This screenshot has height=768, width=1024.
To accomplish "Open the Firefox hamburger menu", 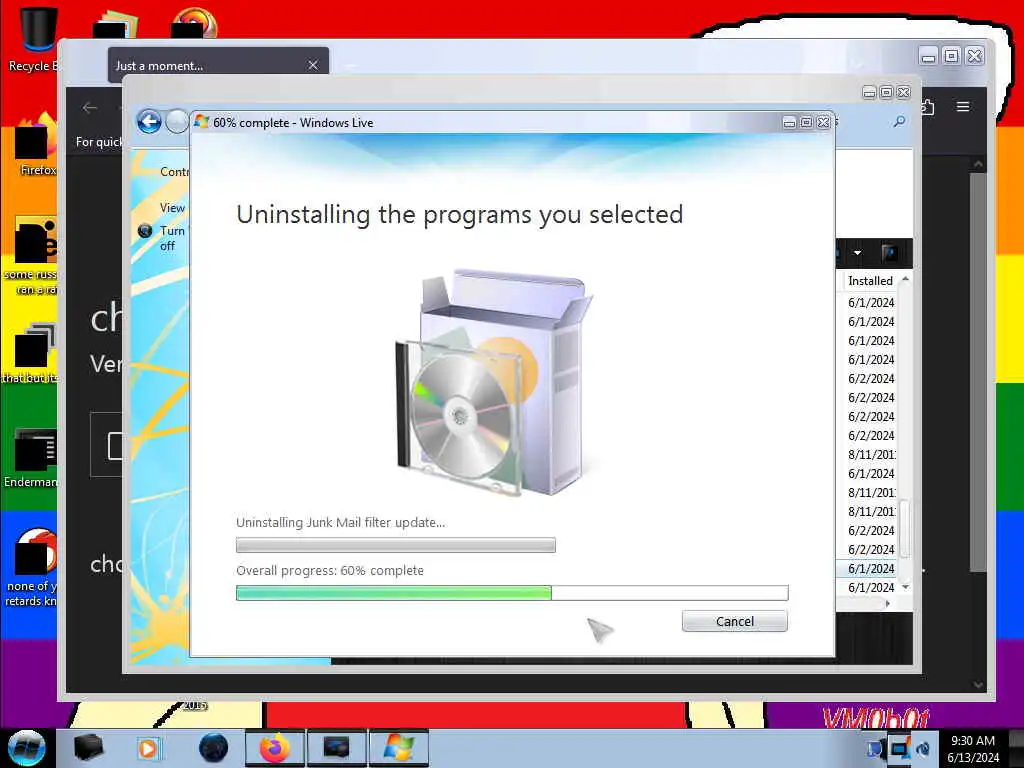I will (x=963, y=106).
